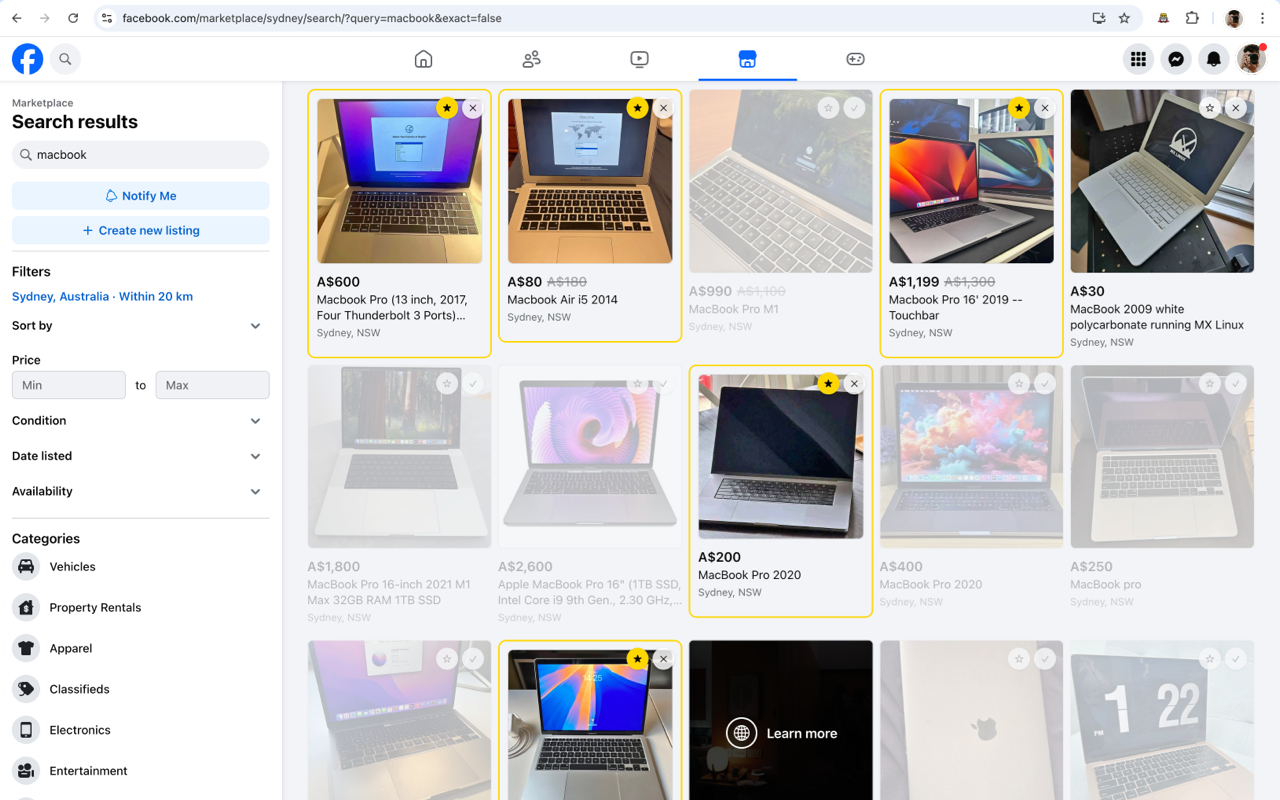Click Learn more on the sponsored tile
This screenshot has width=1280, height=800.
point(781,733)
